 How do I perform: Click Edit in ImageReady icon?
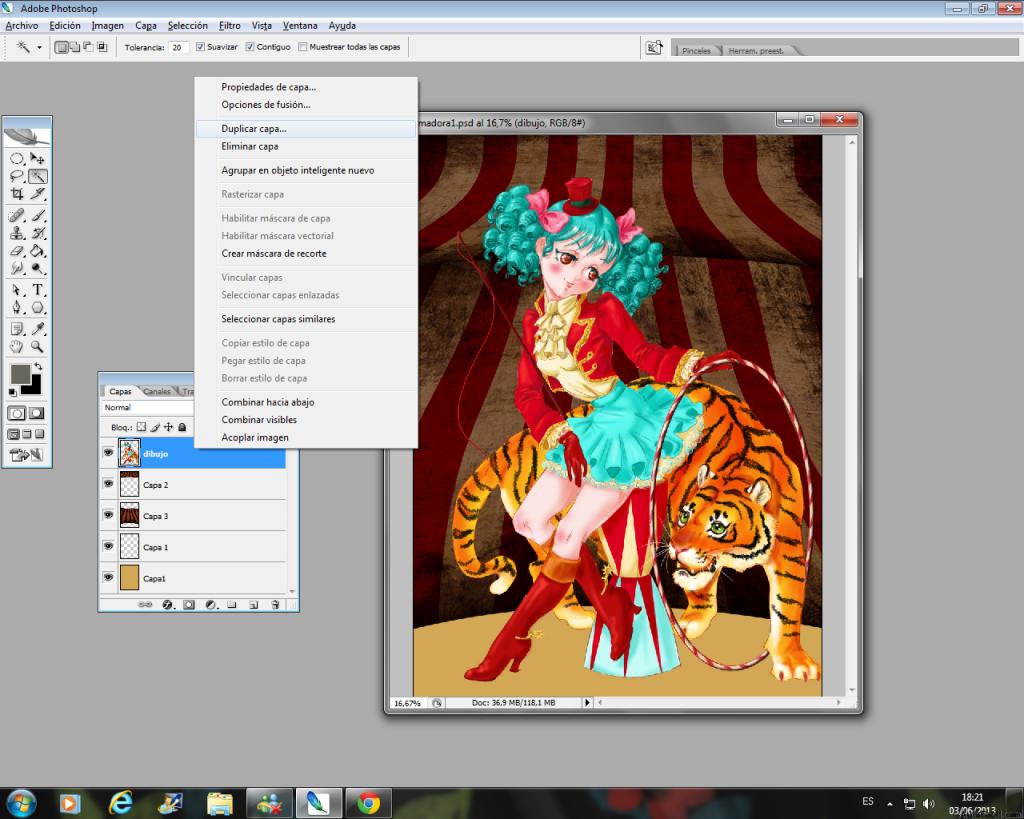[26, 455]
